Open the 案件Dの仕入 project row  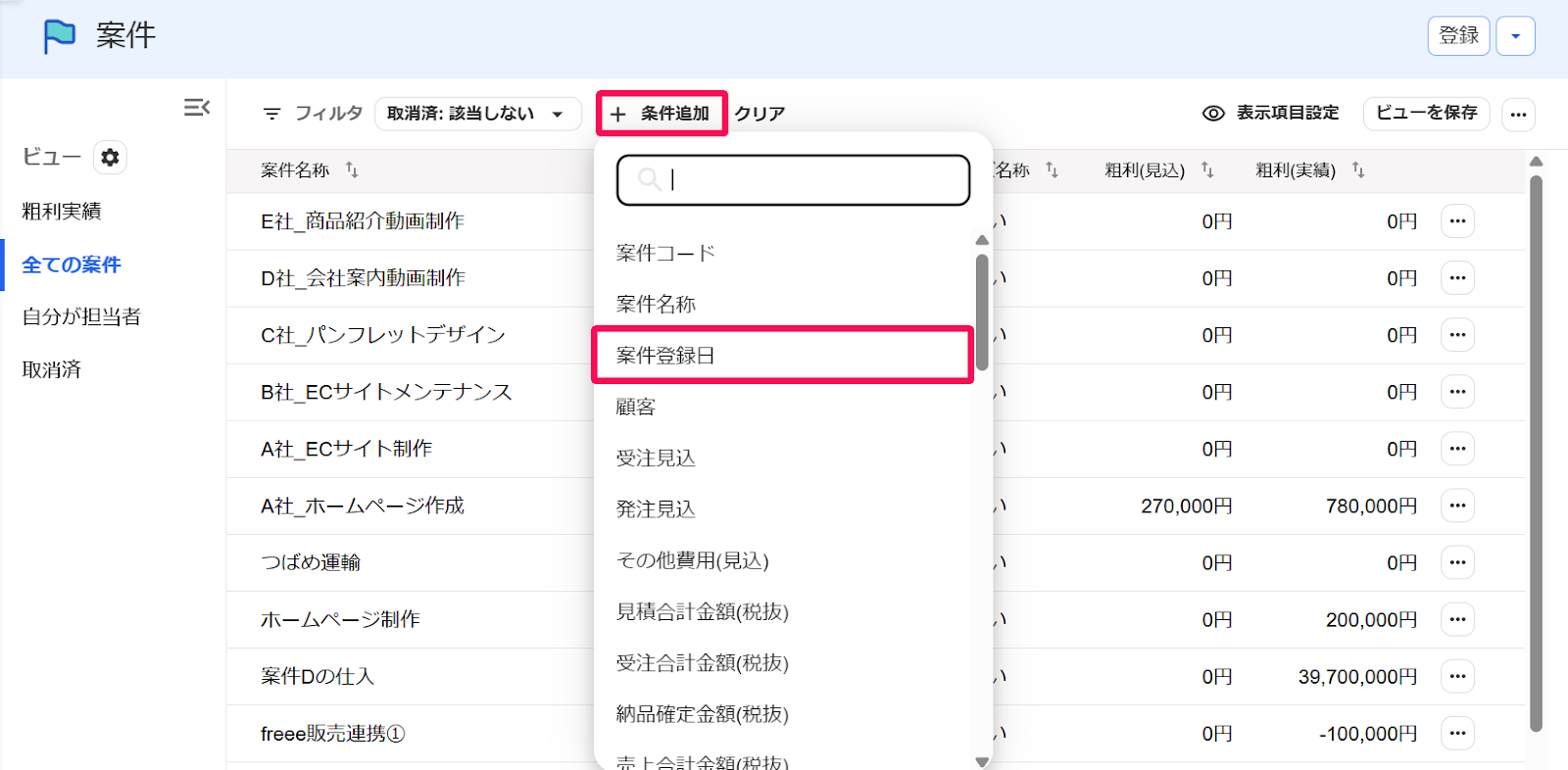pos(318,676)
